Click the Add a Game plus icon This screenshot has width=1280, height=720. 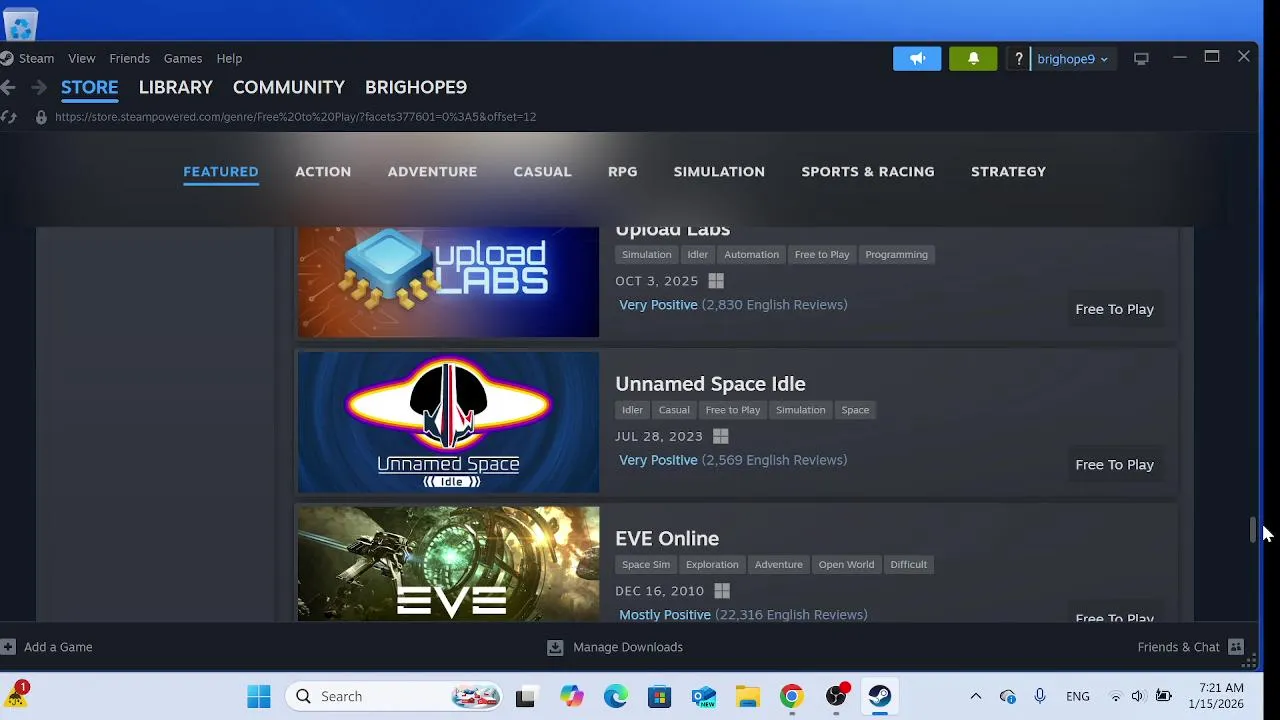click(x=8, y=647)
